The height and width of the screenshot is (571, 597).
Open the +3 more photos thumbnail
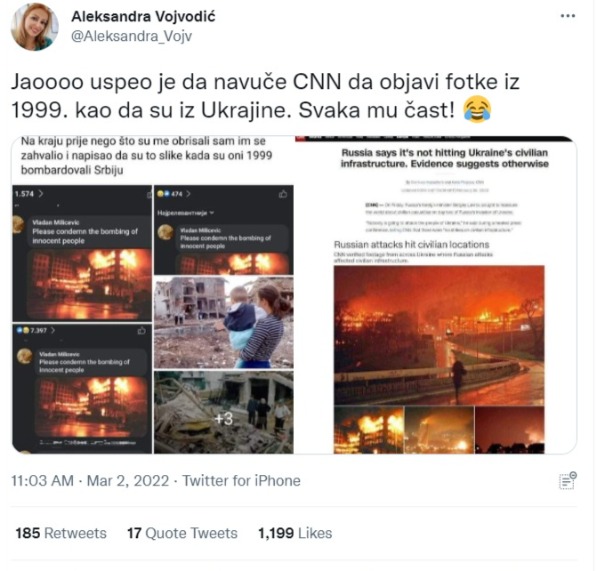coord(223,412)
